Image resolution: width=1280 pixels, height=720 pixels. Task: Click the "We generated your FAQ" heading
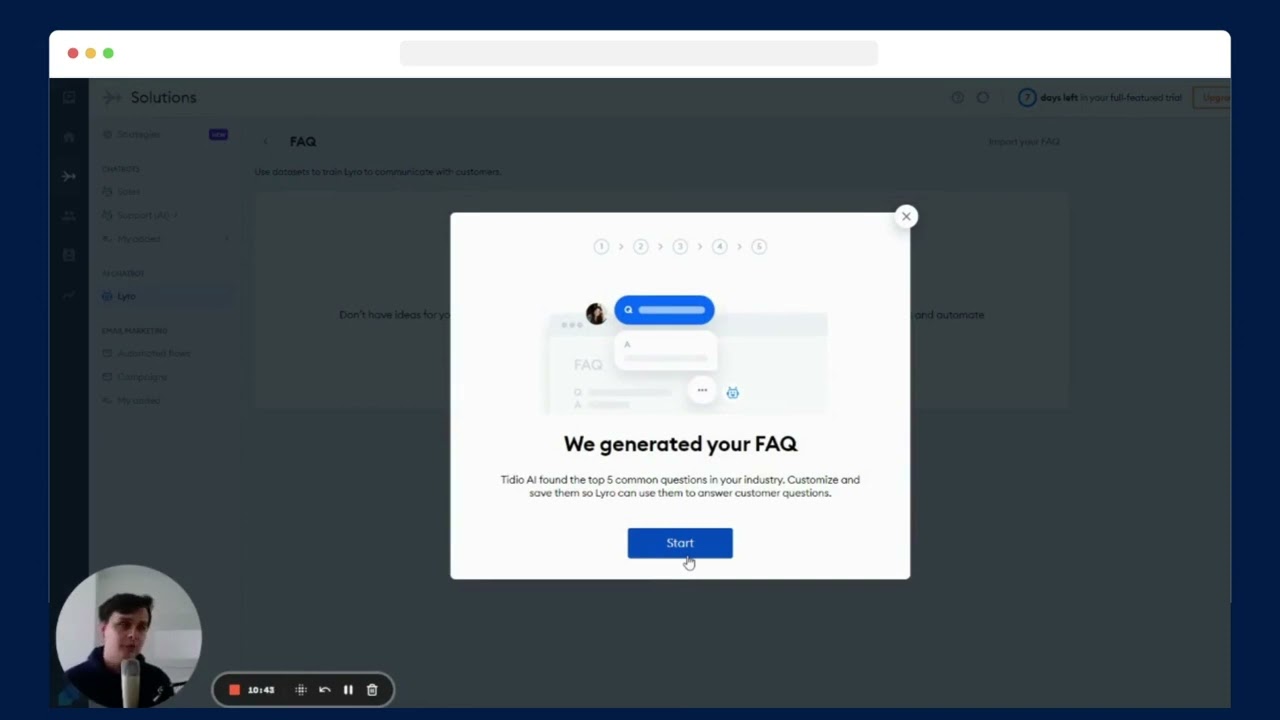(x=680, y=444)
